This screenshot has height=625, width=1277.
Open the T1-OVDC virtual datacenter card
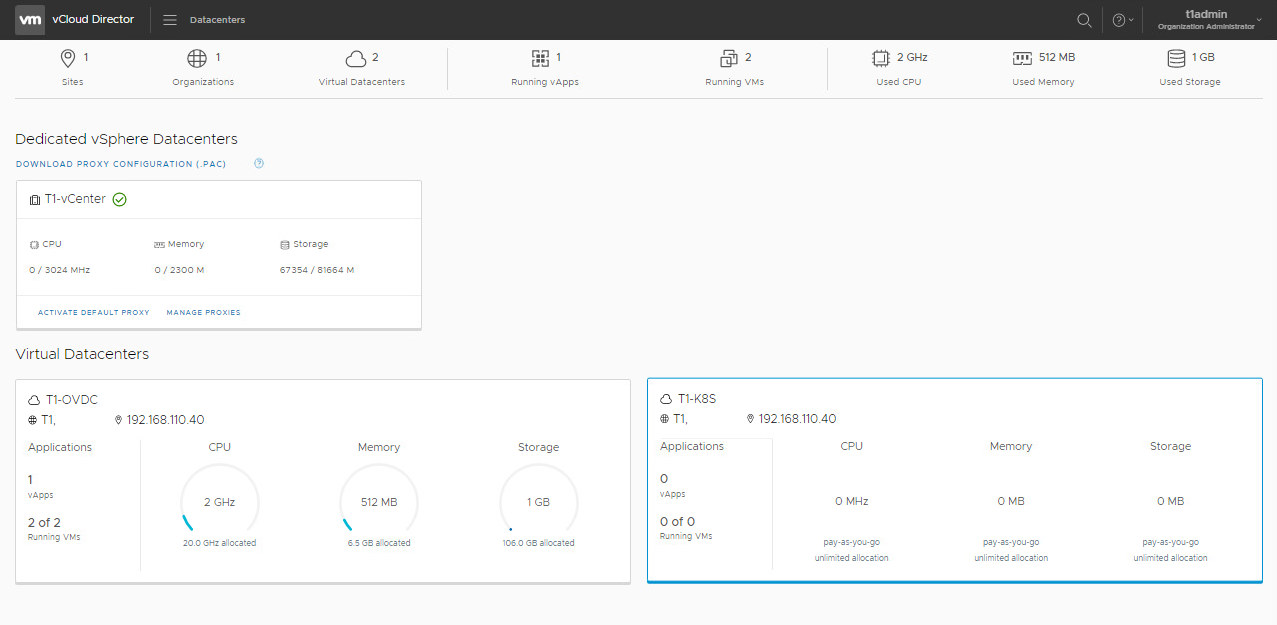click(72, 400)
